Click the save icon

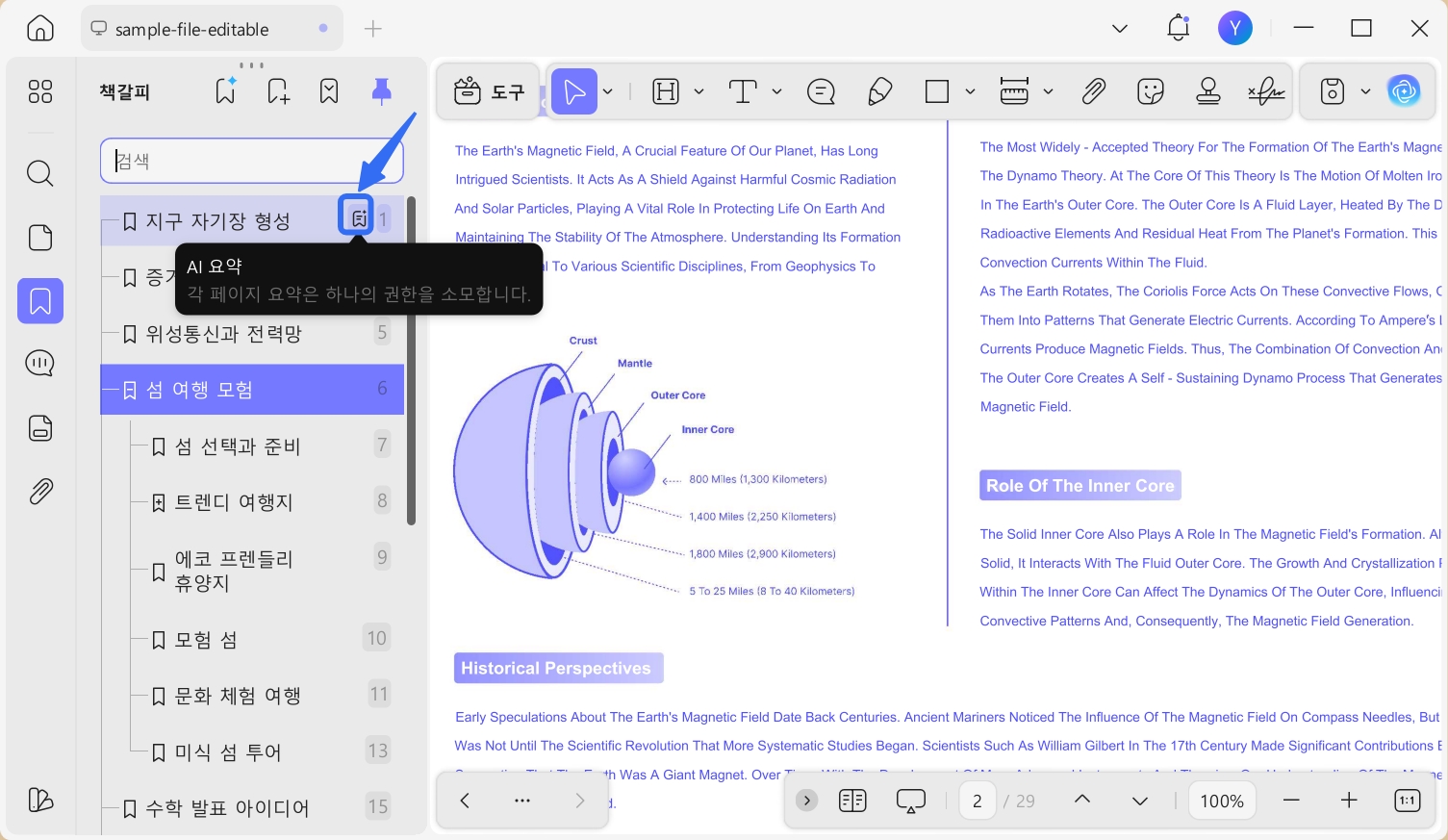[1332, 91]
